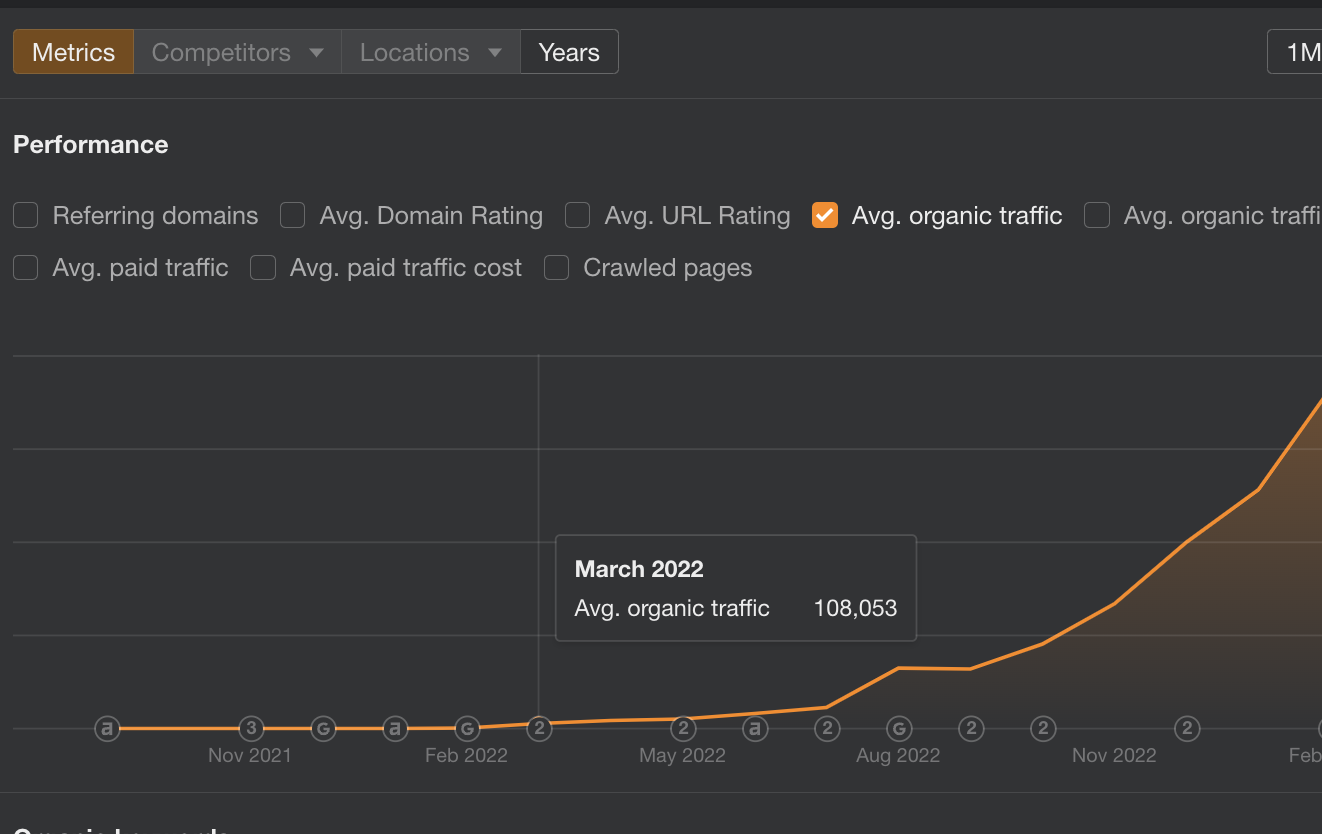The image size is (1322, 834).
Task: Uncheck the Avg. organic traffic checkbox
Action: 825,216
